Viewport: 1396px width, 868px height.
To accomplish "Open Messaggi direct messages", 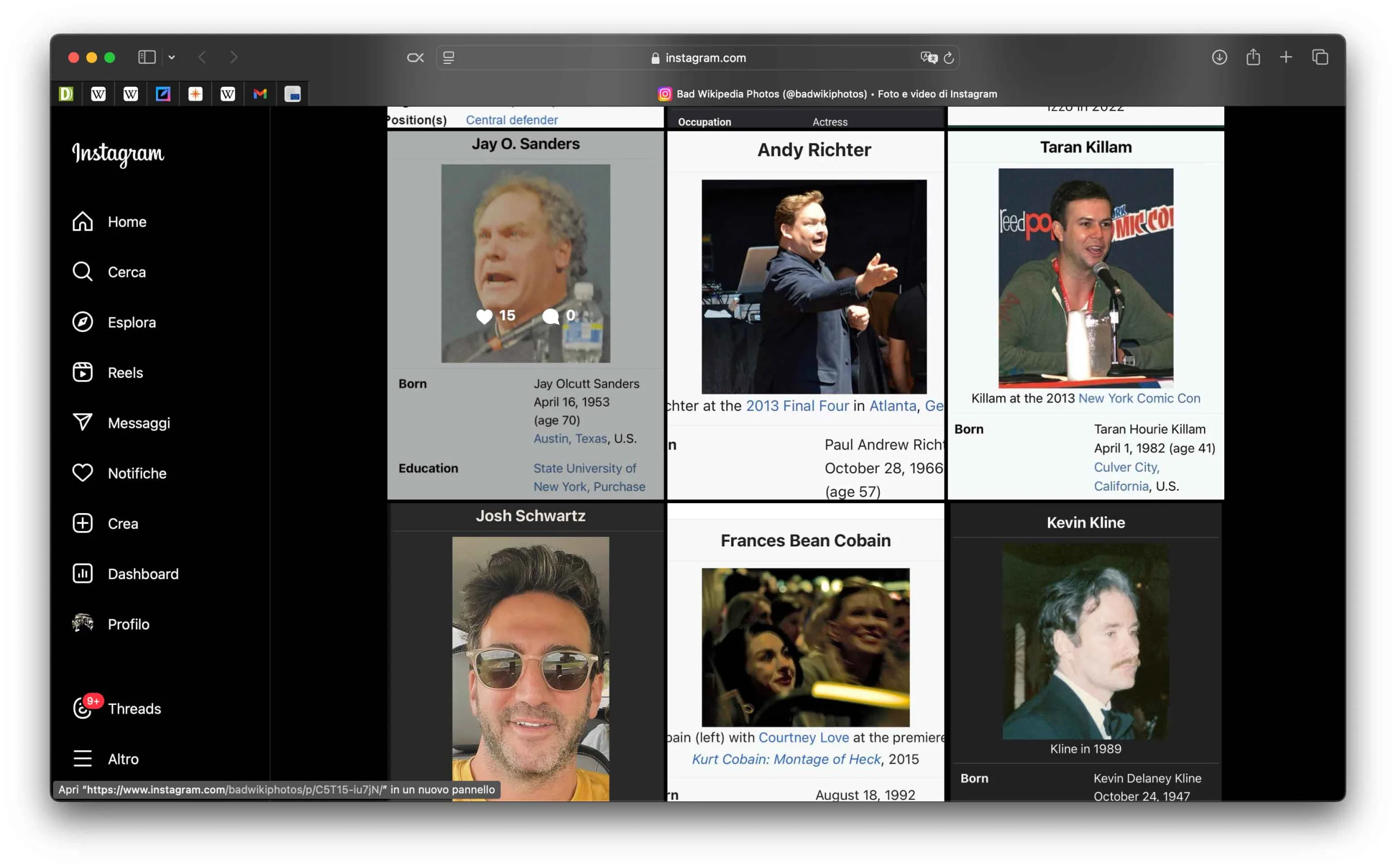I will click(122, 423).
